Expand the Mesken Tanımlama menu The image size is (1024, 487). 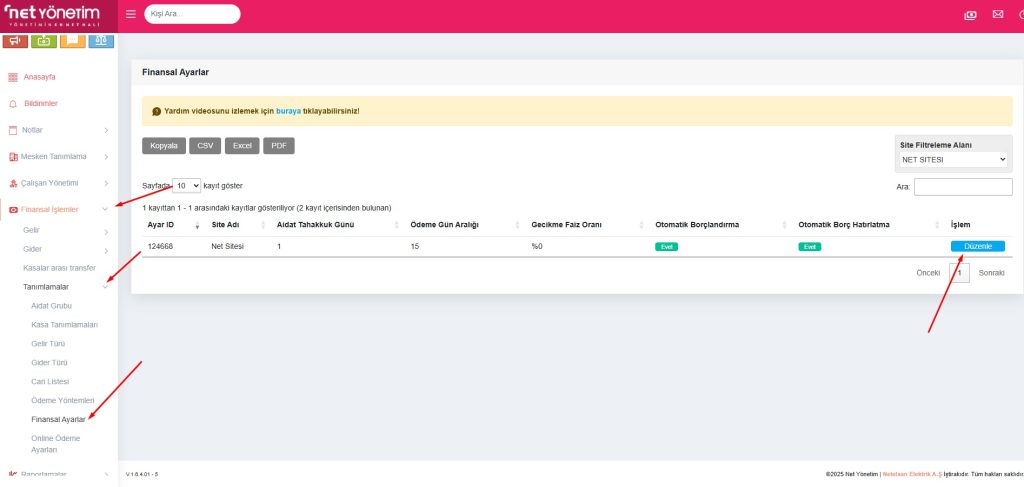pos(58,156)
